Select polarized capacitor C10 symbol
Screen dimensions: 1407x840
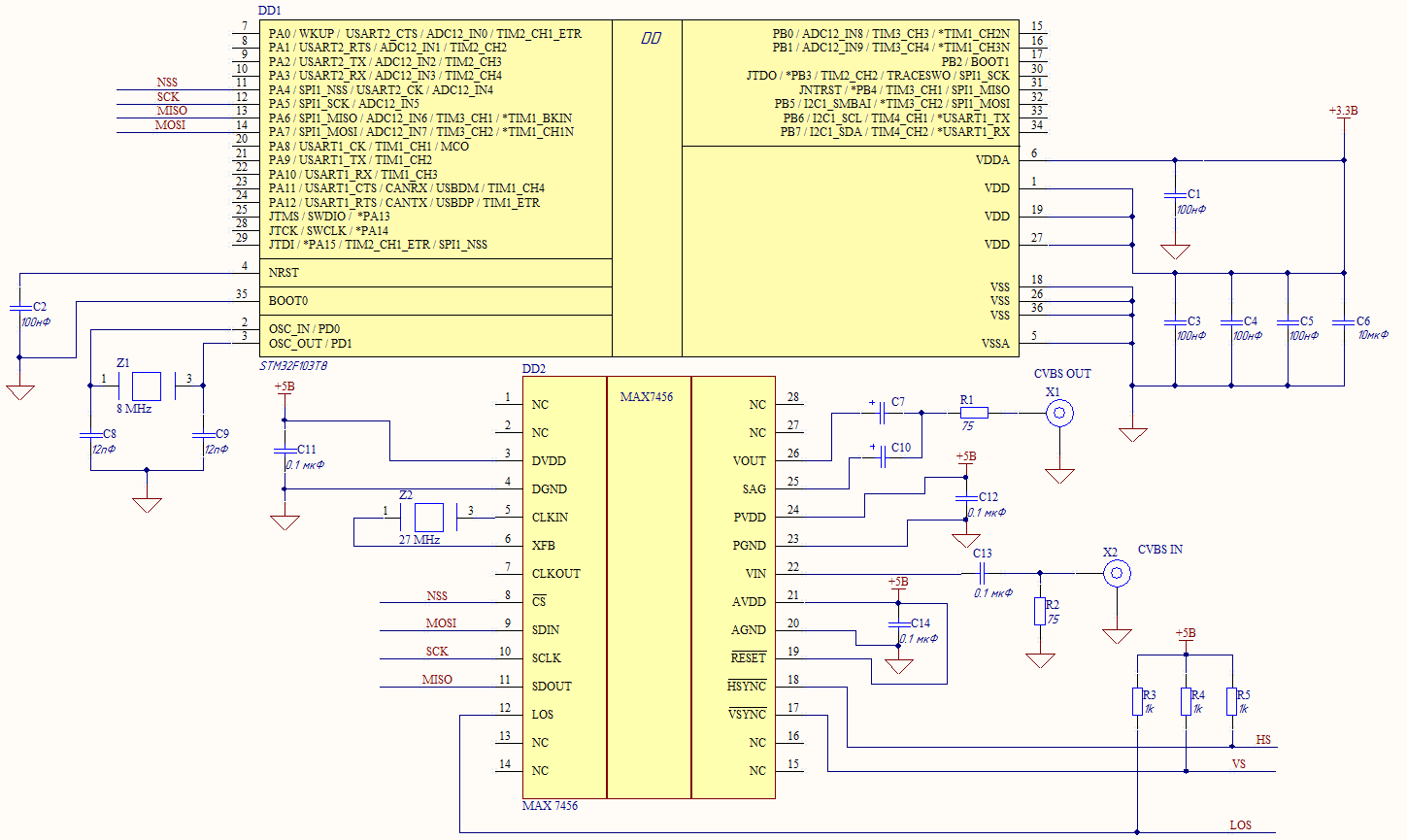tap(882, 458)
